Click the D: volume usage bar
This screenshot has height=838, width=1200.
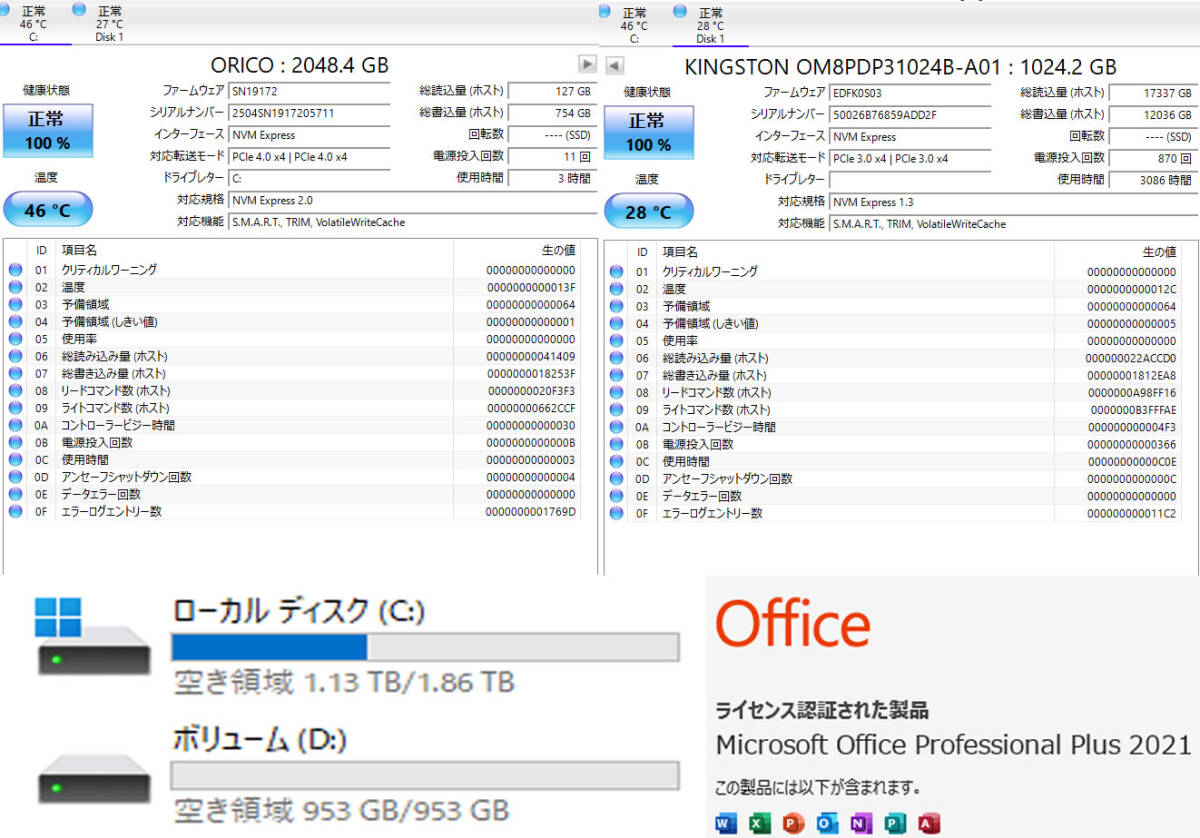click(425, 775)
